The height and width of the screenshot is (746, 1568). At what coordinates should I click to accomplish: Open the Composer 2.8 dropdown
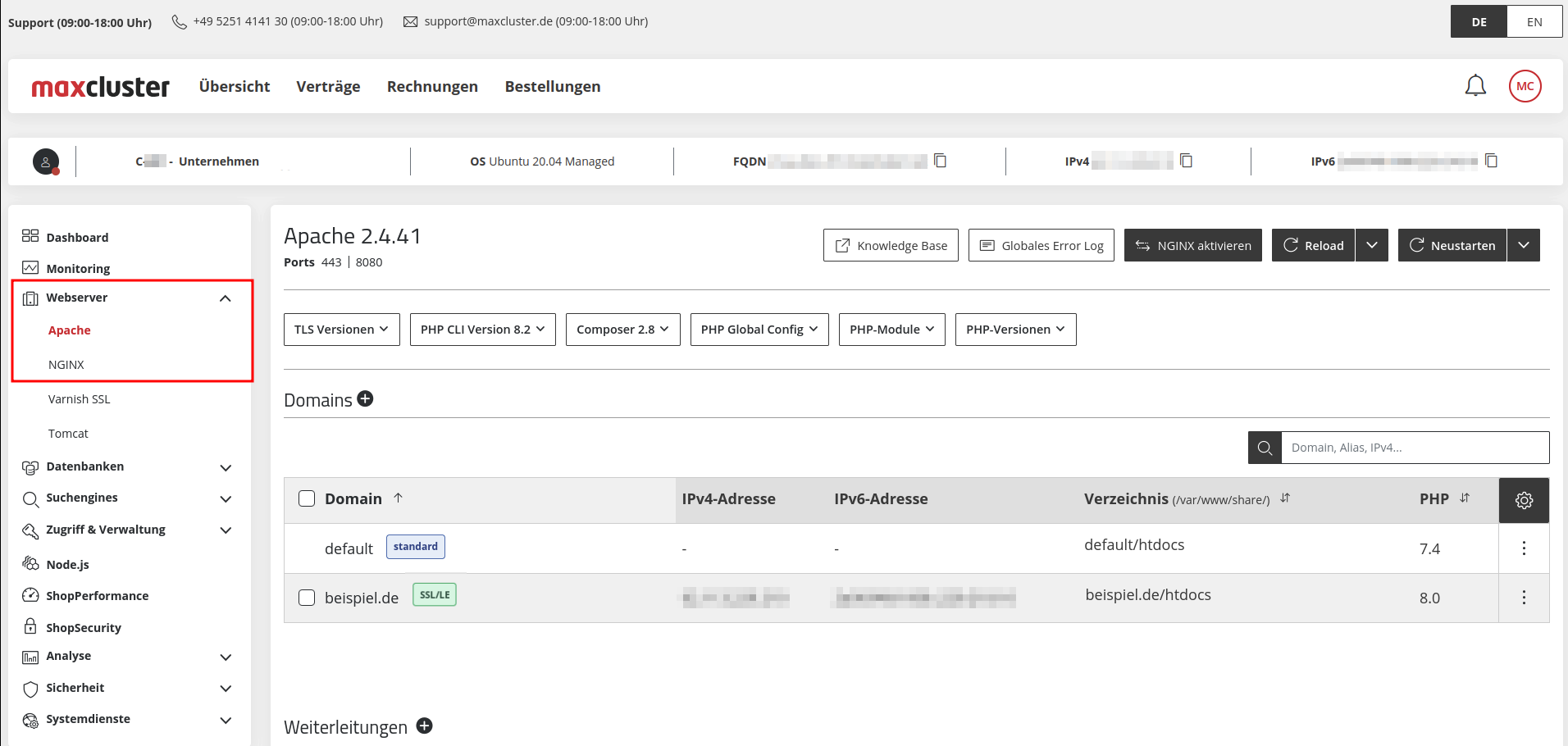click(623, 330)
